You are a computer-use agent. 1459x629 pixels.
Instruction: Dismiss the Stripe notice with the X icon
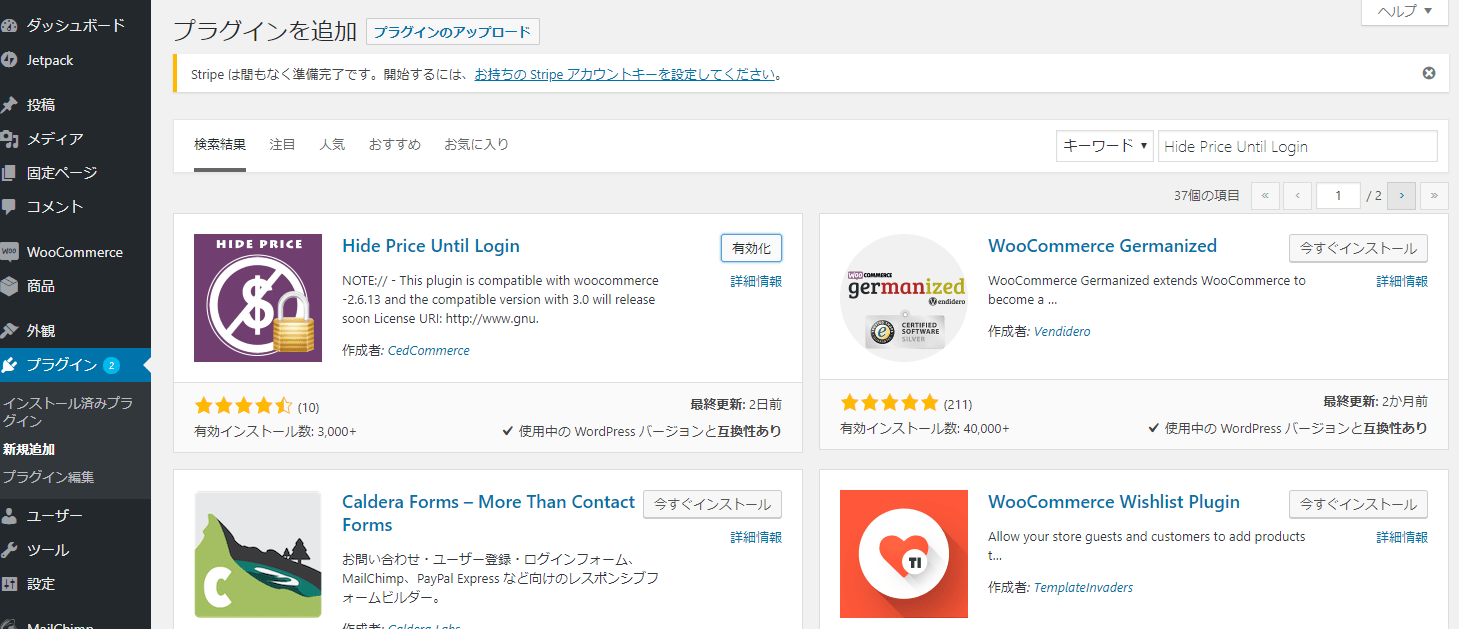pyautogui.click(x=1429, y=73)
